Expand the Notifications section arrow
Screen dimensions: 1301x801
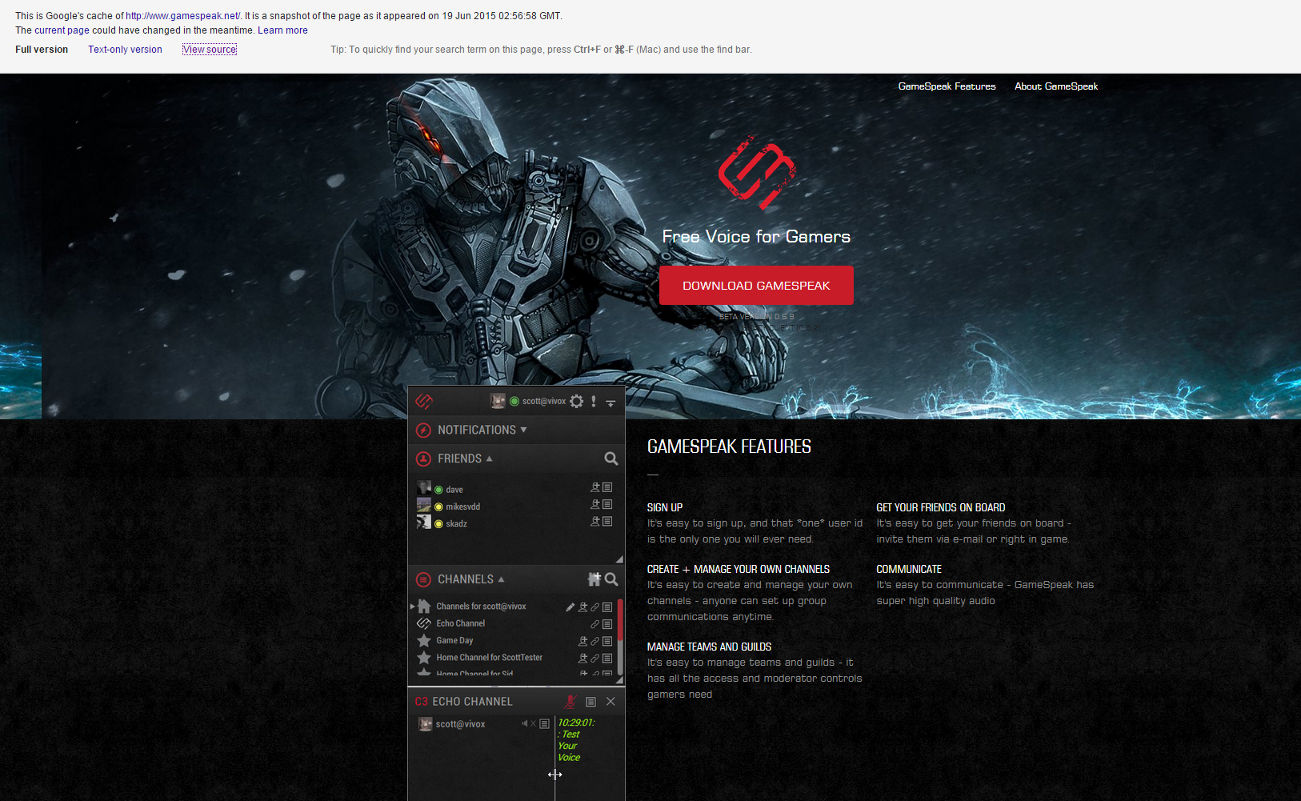(523, 430)
